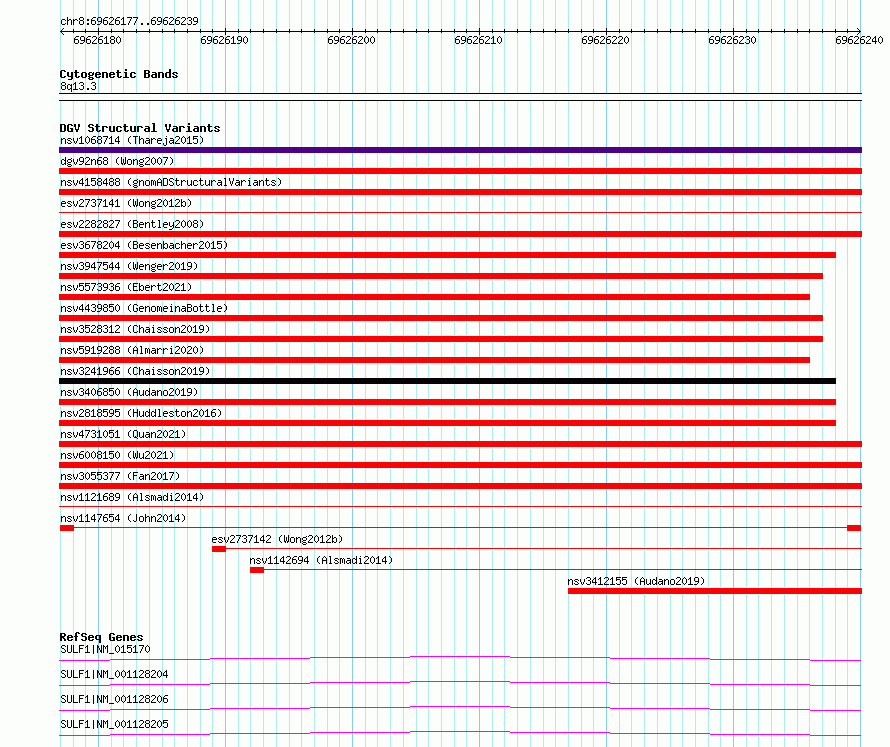Open variant nsv1068714 (Thareja2015)

132,140
